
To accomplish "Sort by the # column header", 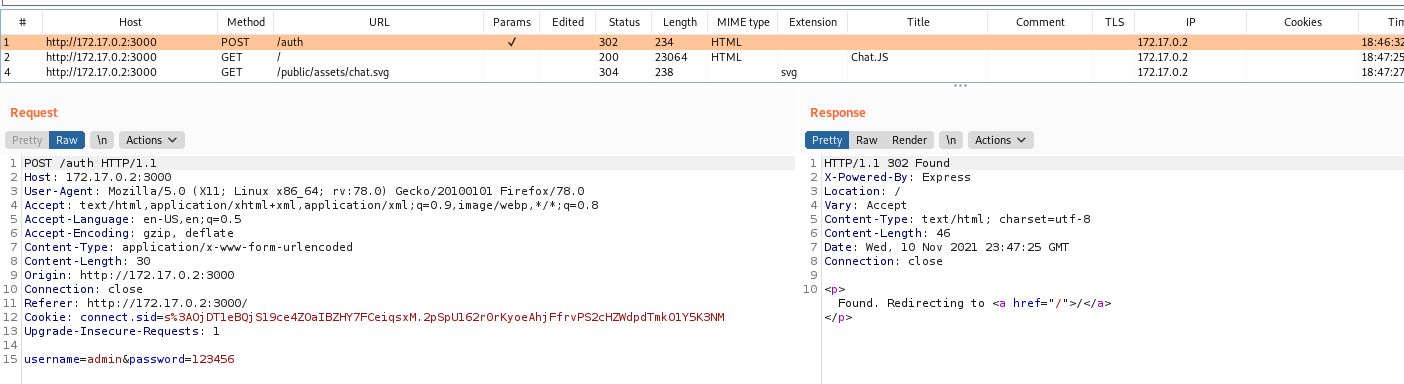I will pyautogui.click(x=22, y=22).
